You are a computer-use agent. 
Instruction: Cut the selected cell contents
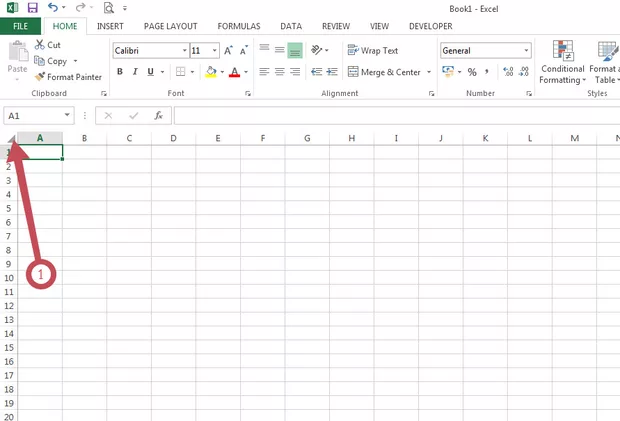coord(47,45)
